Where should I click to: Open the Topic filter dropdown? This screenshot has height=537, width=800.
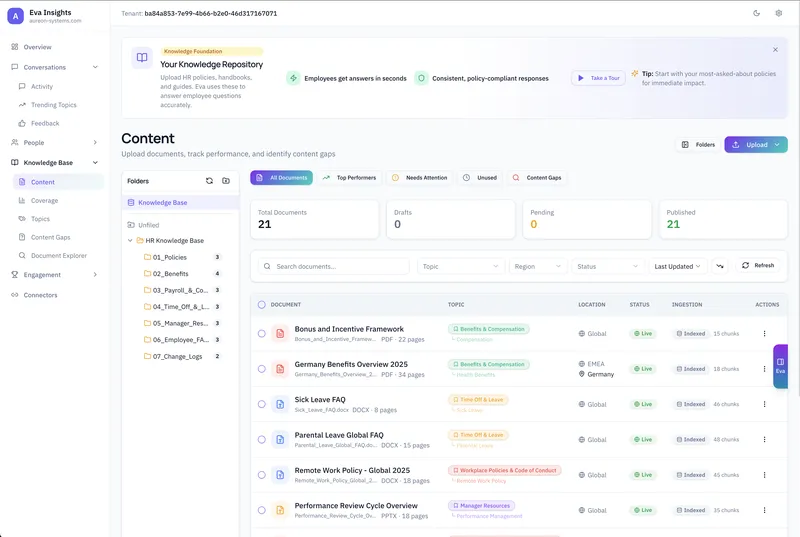pos(461,266)
